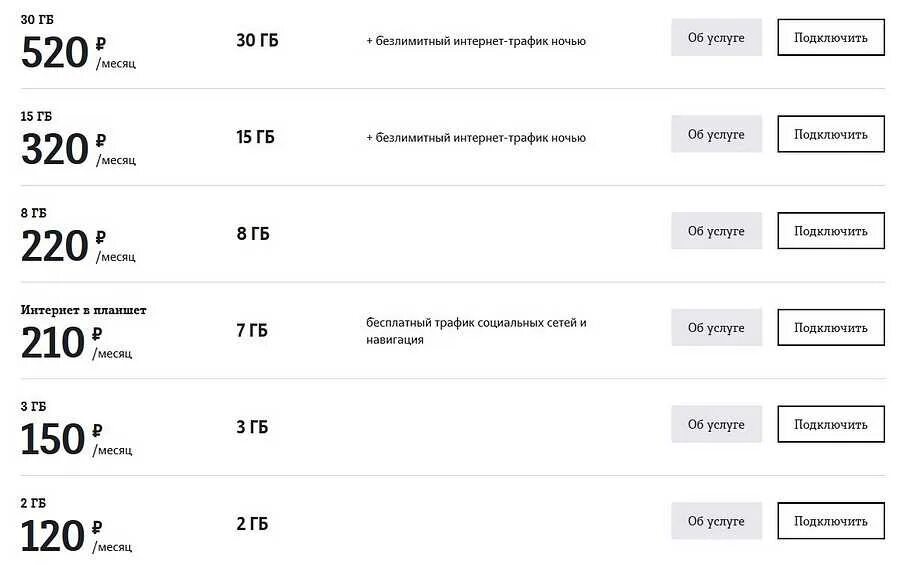This screenshot has width=900, height=565.
Task: Click the 210 ₽ per month price
Action: (x=76, y=343)
